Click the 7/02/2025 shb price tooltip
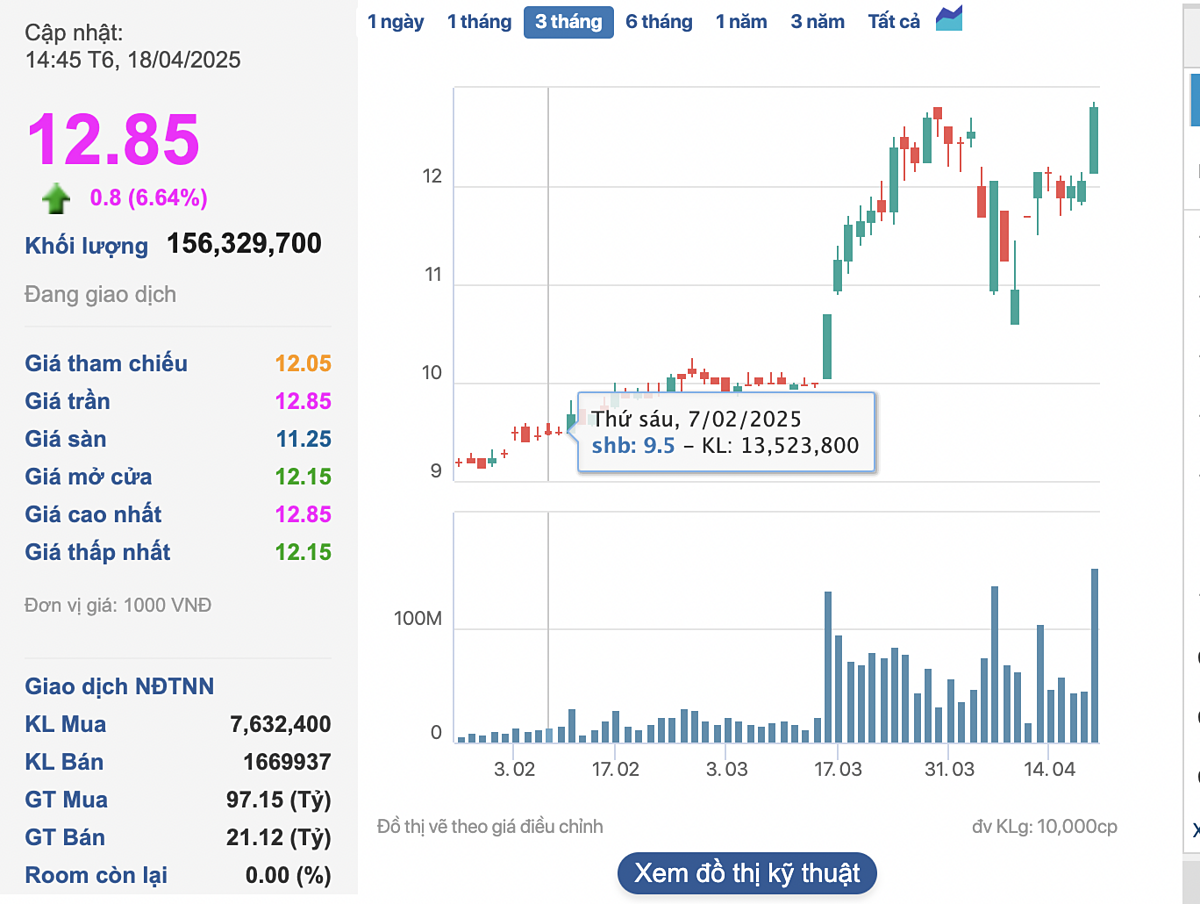This screenshot has width=1200, height=904. (725, 432)
